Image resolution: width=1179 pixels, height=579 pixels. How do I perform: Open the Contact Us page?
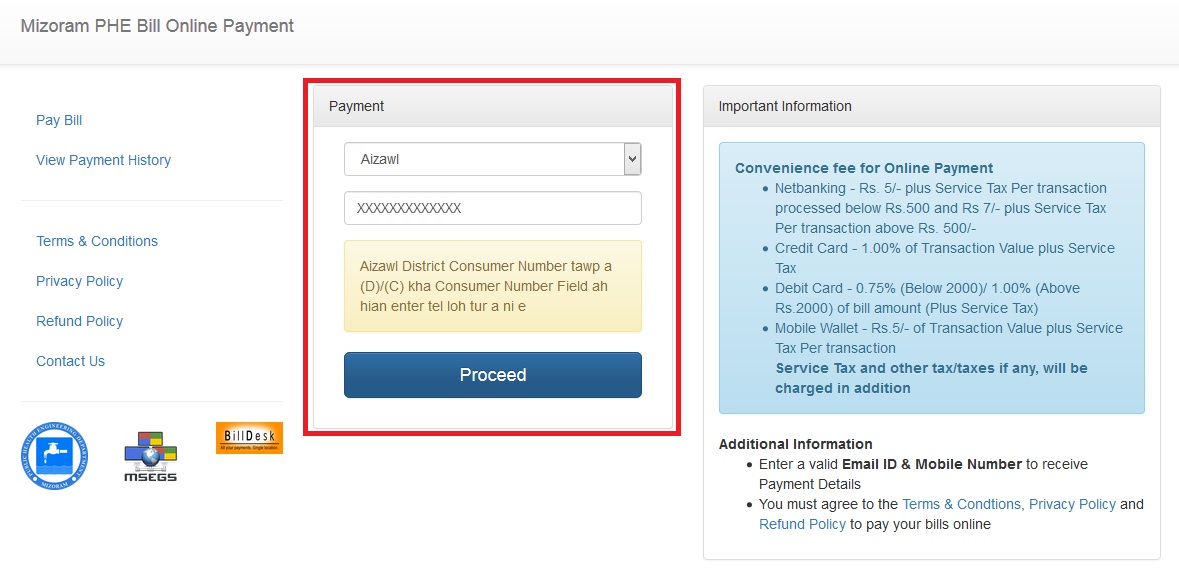tap(70, 361)
